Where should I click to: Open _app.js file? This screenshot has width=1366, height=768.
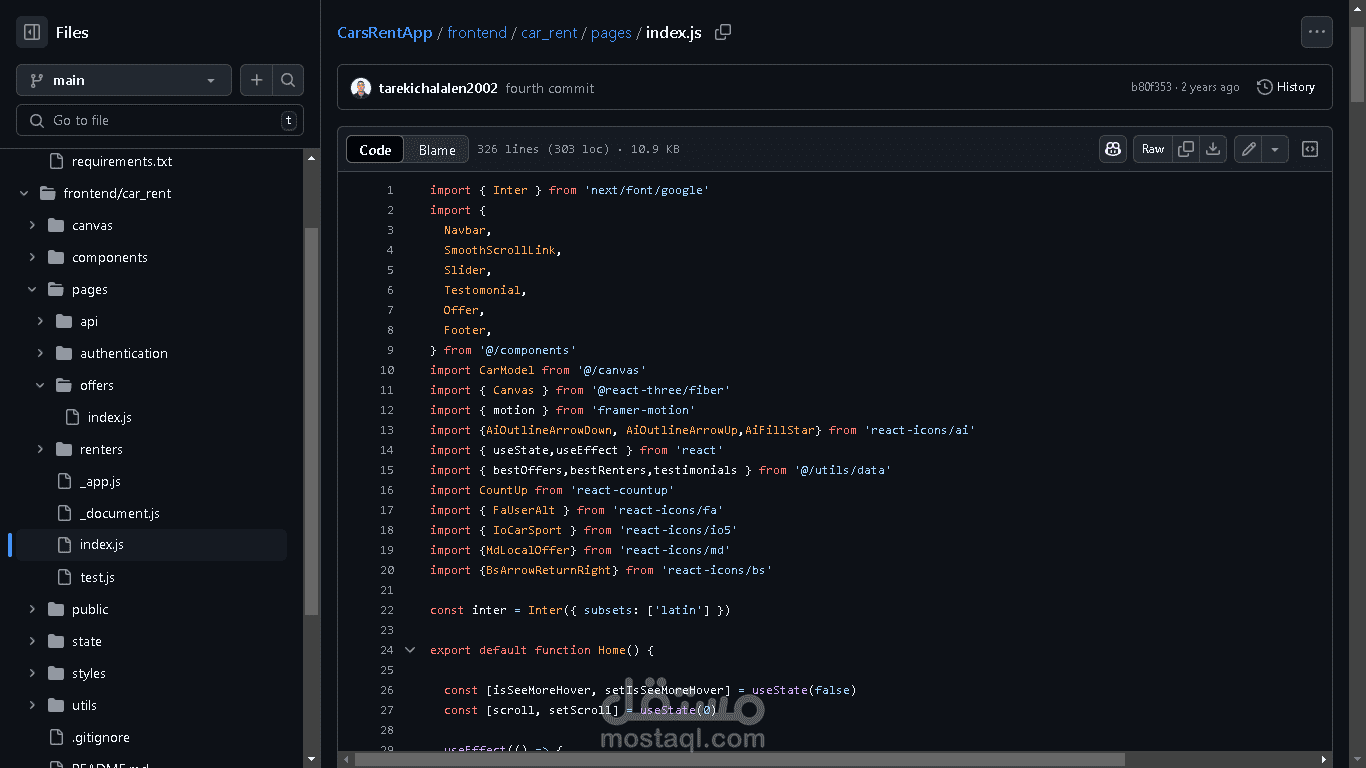100,481
